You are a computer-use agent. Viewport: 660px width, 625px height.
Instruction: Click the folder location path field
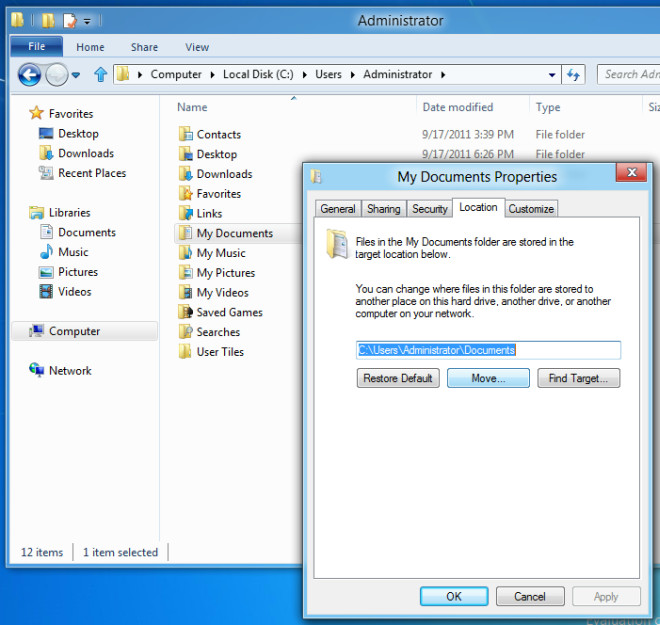(x=488, y=350)
